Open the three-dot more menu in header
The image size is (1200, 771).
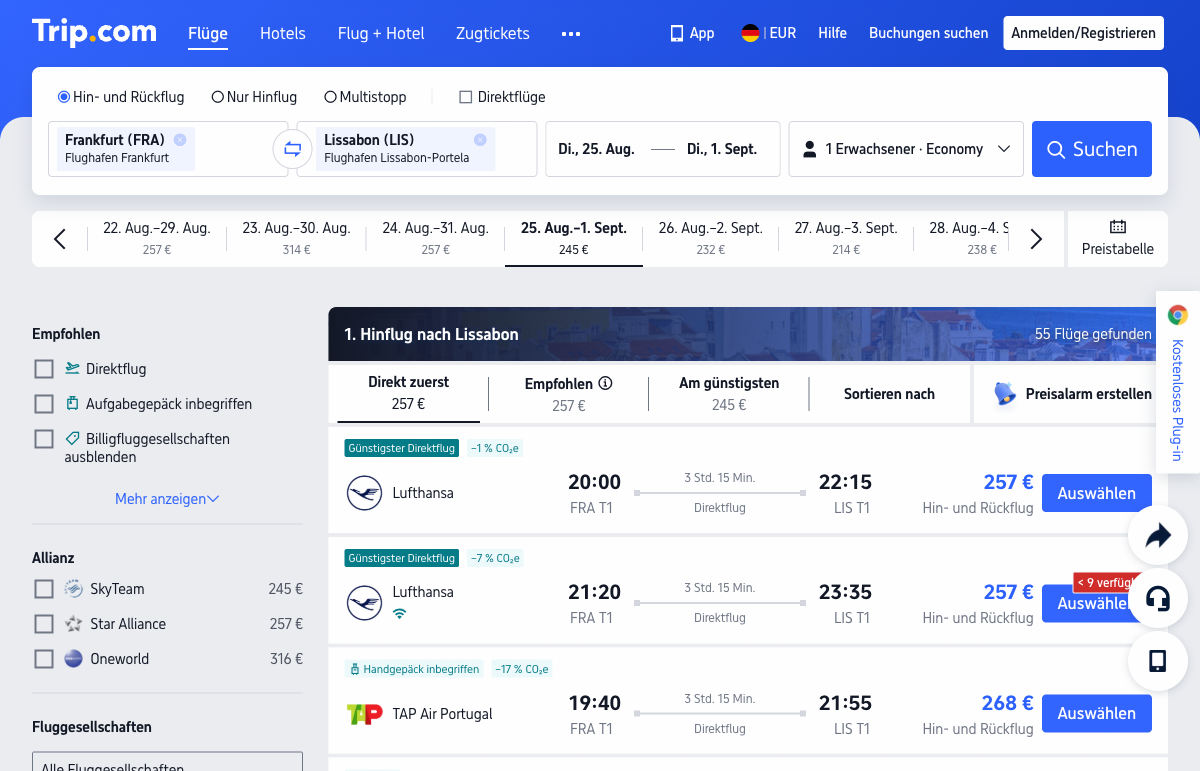click(571, 34)
